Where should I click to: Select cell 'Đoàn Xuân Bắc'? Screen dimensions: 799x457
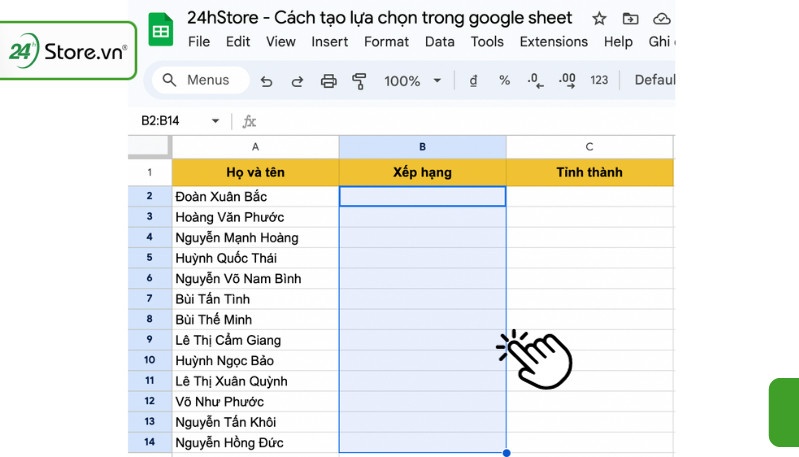[255, 196]
